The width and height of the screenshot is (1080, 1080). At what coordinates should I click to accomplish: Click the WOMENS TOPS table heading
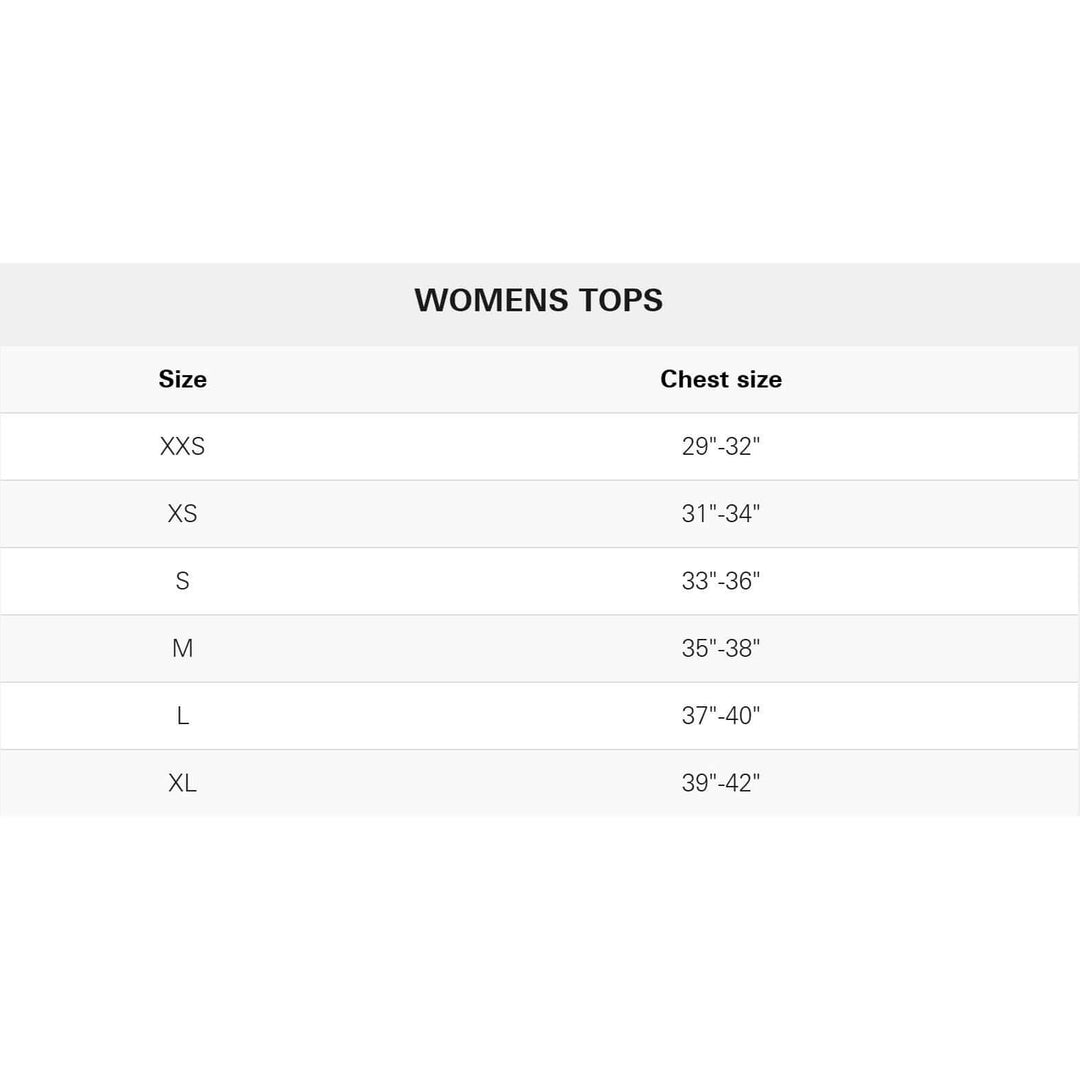click(x=538, y=300)
